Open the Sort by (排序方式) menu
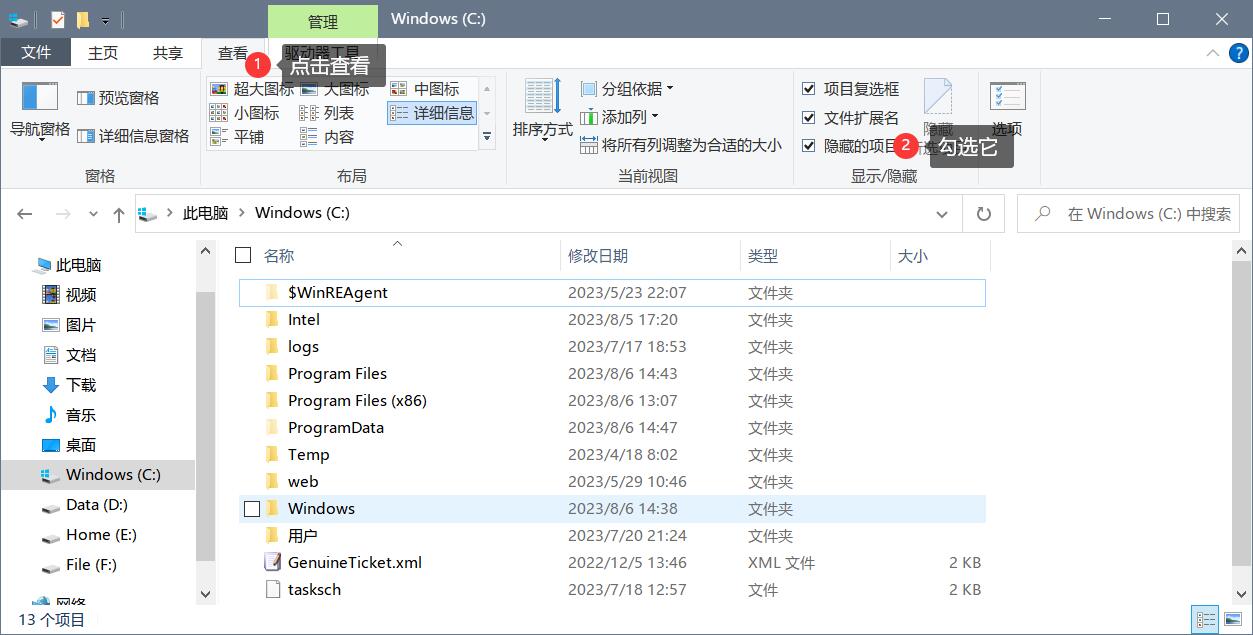1253x635 pixels. (x=542, y=109)
